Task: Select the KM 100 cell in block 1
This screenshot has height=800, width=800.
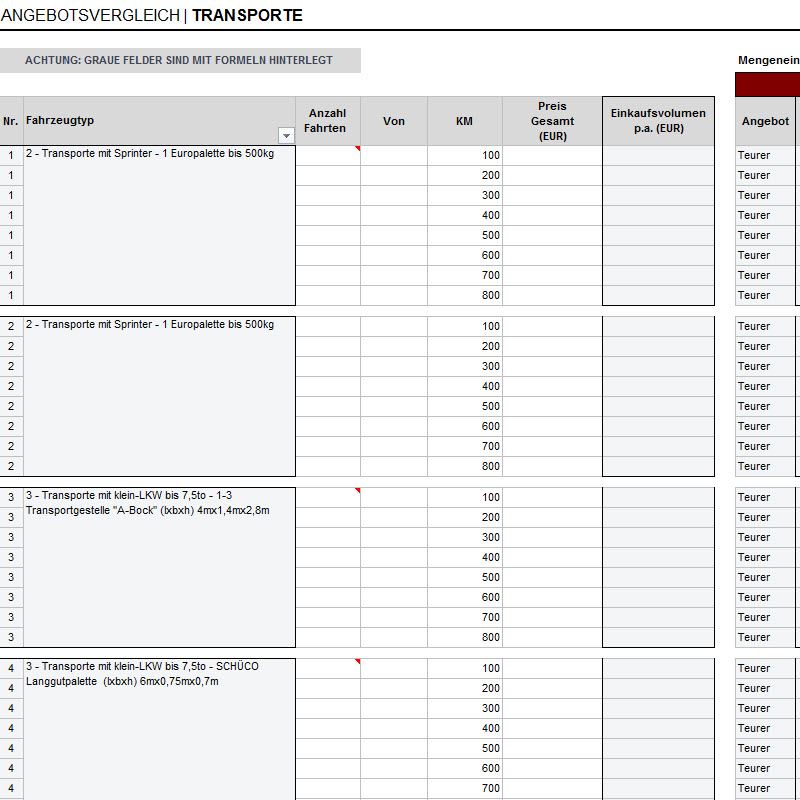Action: pos(464,156)
